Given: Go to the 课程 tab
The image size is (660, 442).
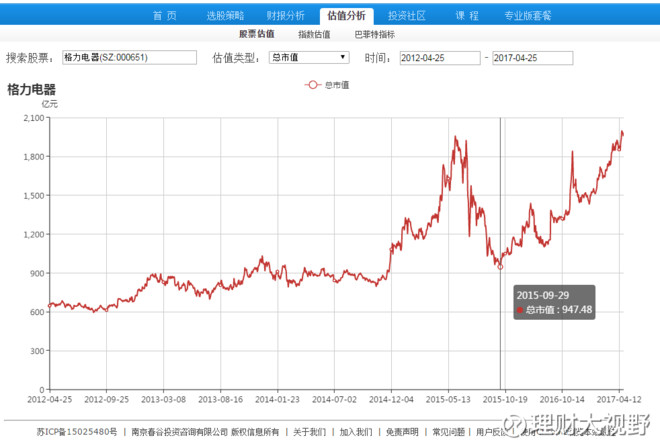Looking at the screenshot, I should click(x=467, y=16).
